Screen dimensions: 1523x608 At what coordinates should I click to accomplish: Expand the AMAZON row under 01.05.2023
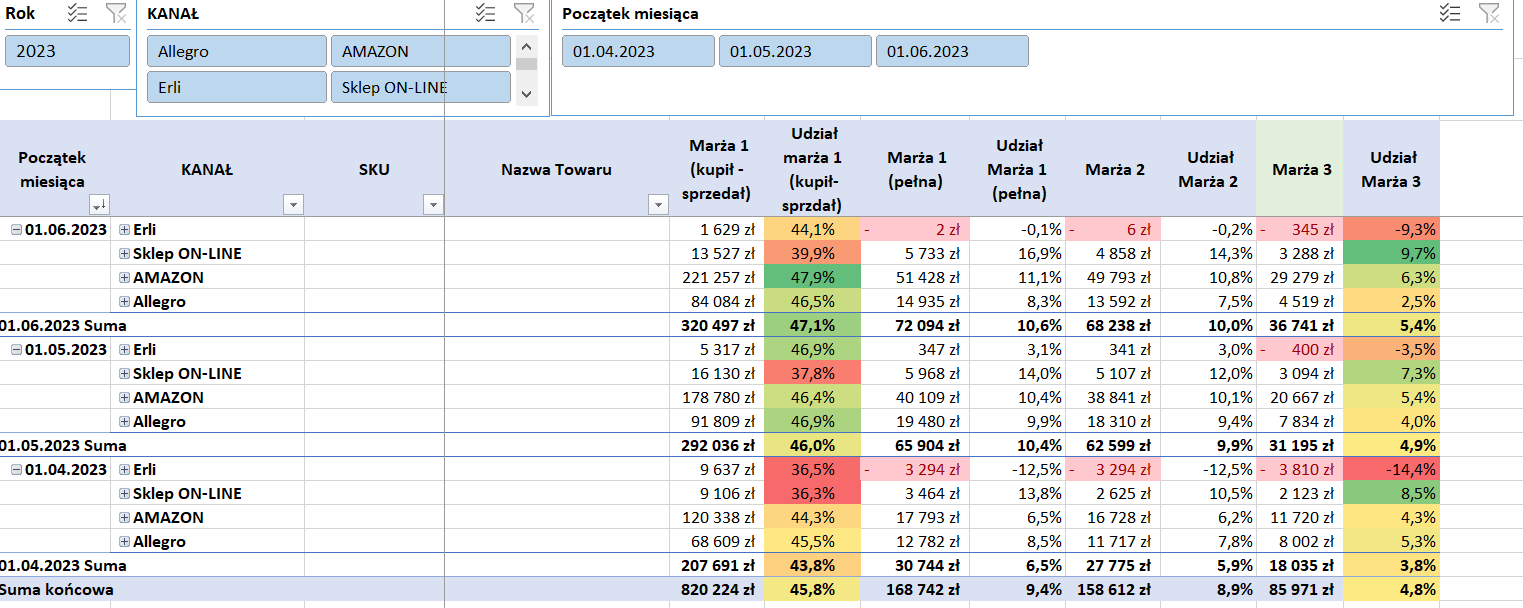point(125,398)
